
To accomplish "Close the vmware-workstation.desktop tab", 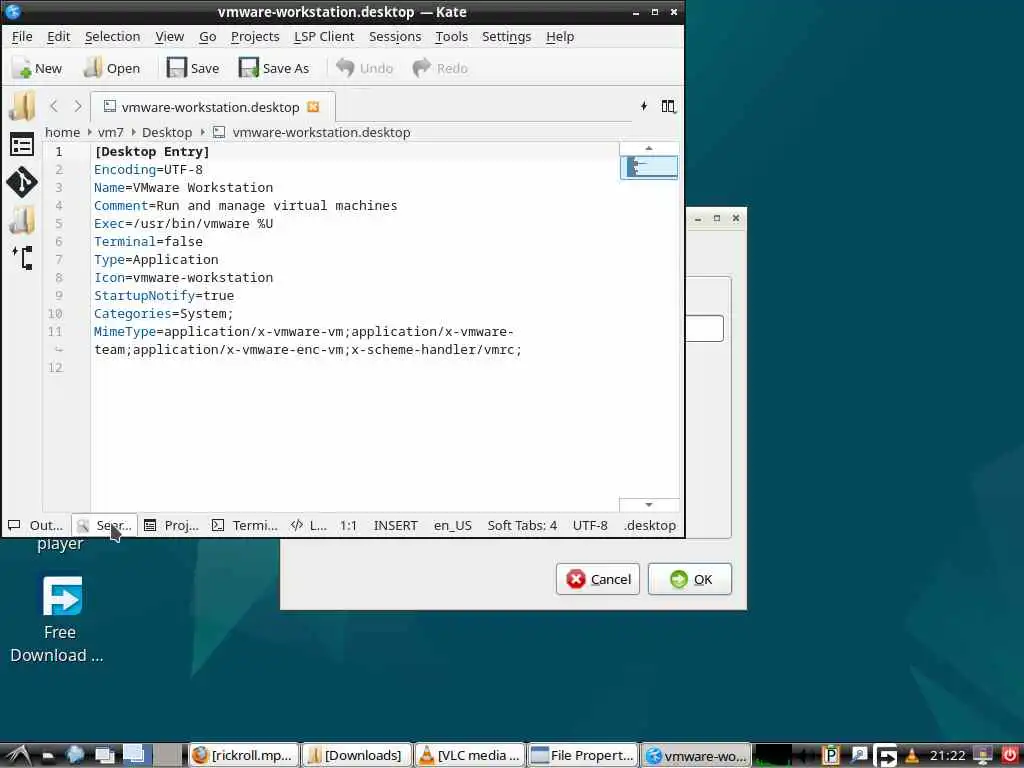I will pyautogui.click(x=313, y=106).
